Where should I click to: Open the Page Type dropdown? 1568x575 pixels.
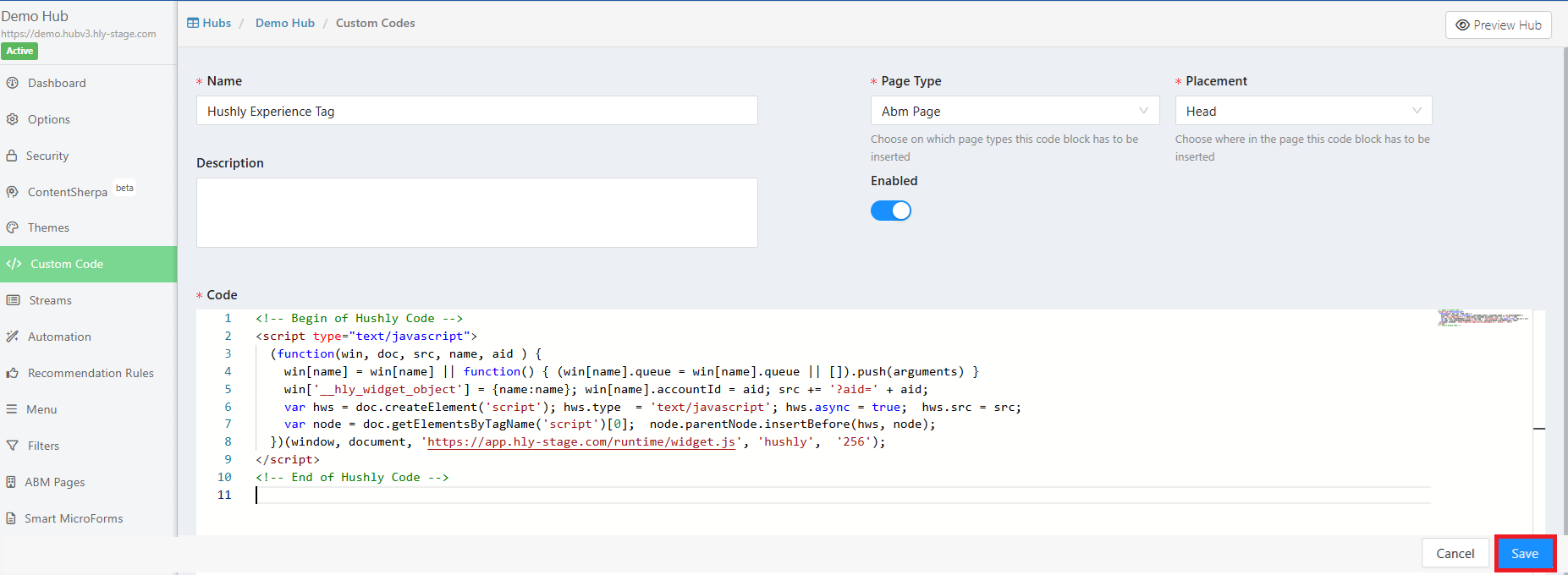[1015, 111]
